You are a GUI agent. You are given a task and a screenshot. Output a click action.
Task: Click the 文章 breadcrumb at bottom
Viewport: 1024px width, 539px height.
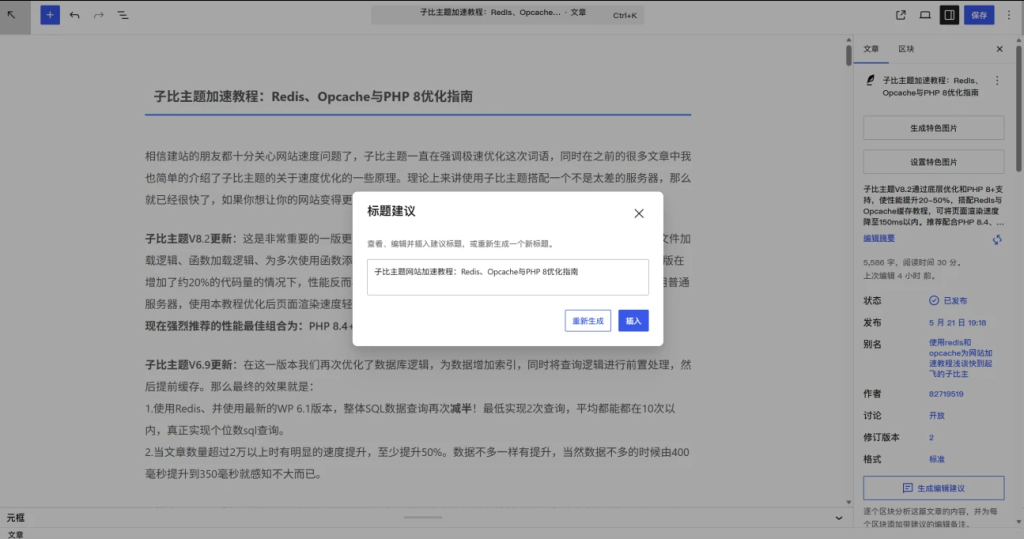15,534
